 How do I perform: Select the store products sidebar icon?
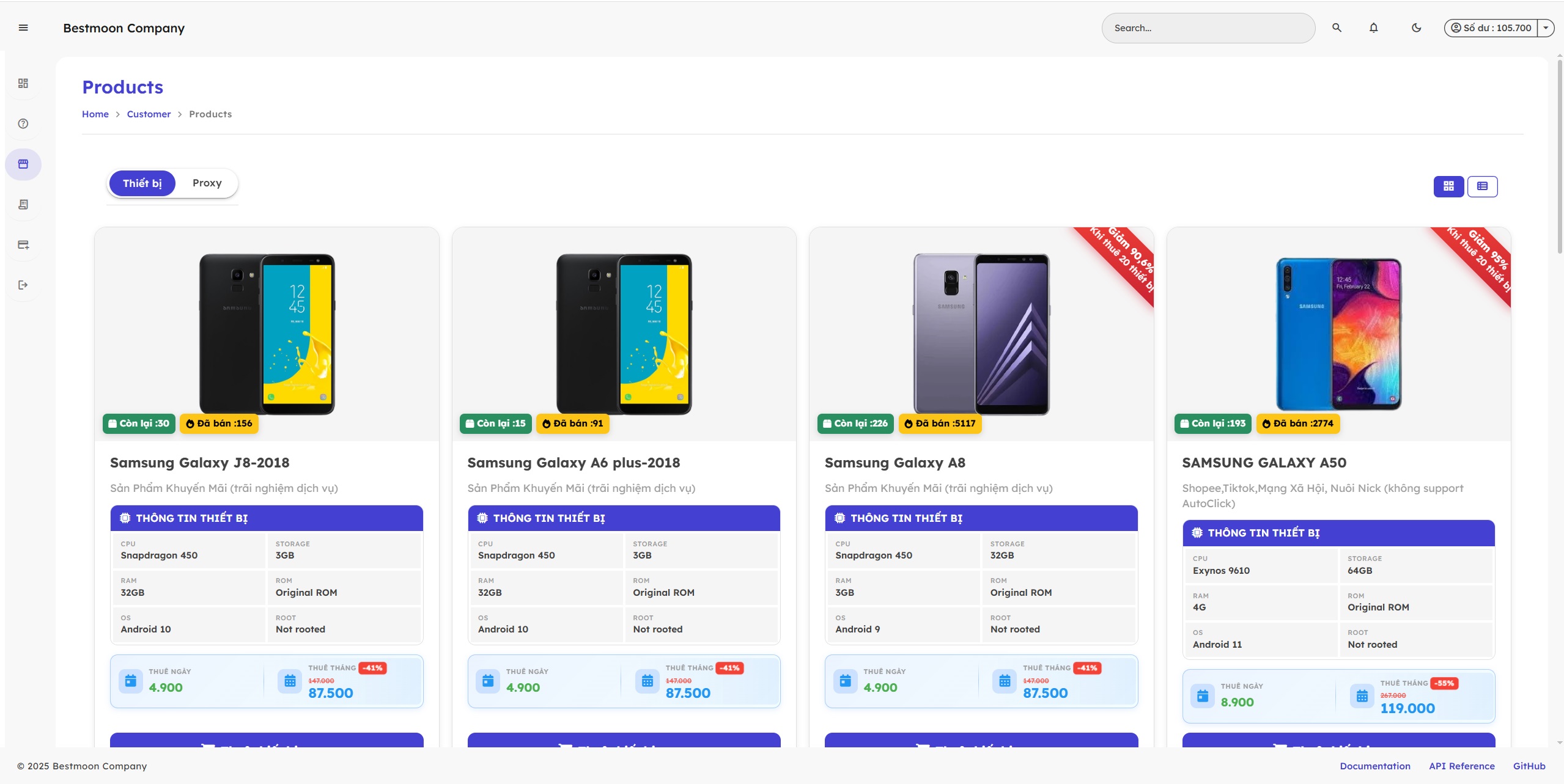[x=23, y=164]
